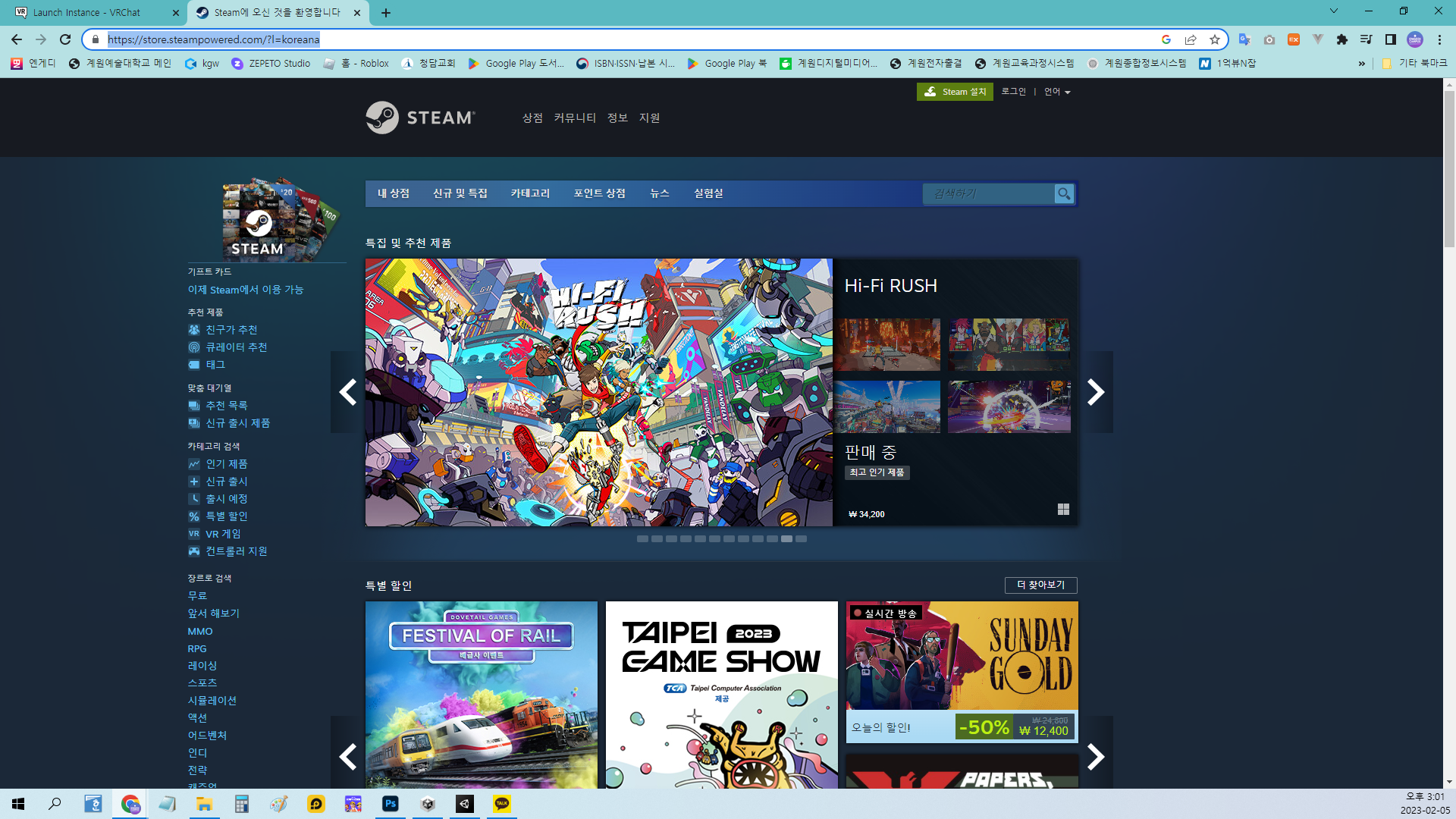Viewport: 1456px width, 819px height.
Task: Open Photoshop from the Windows taskbar
Action: coord(391,804)
